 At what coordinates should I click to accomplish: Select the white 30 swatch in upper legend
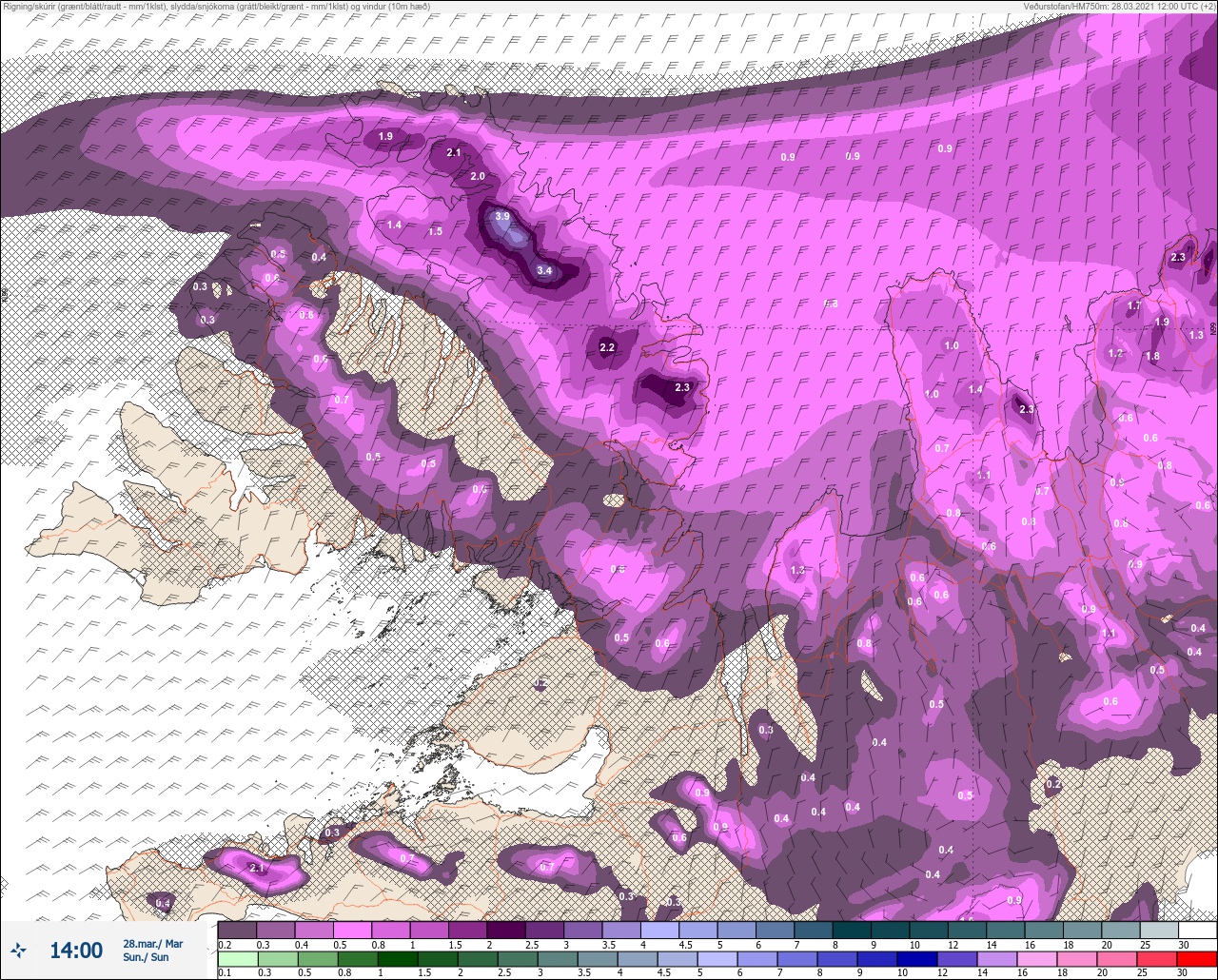(x=1197, y=930)
